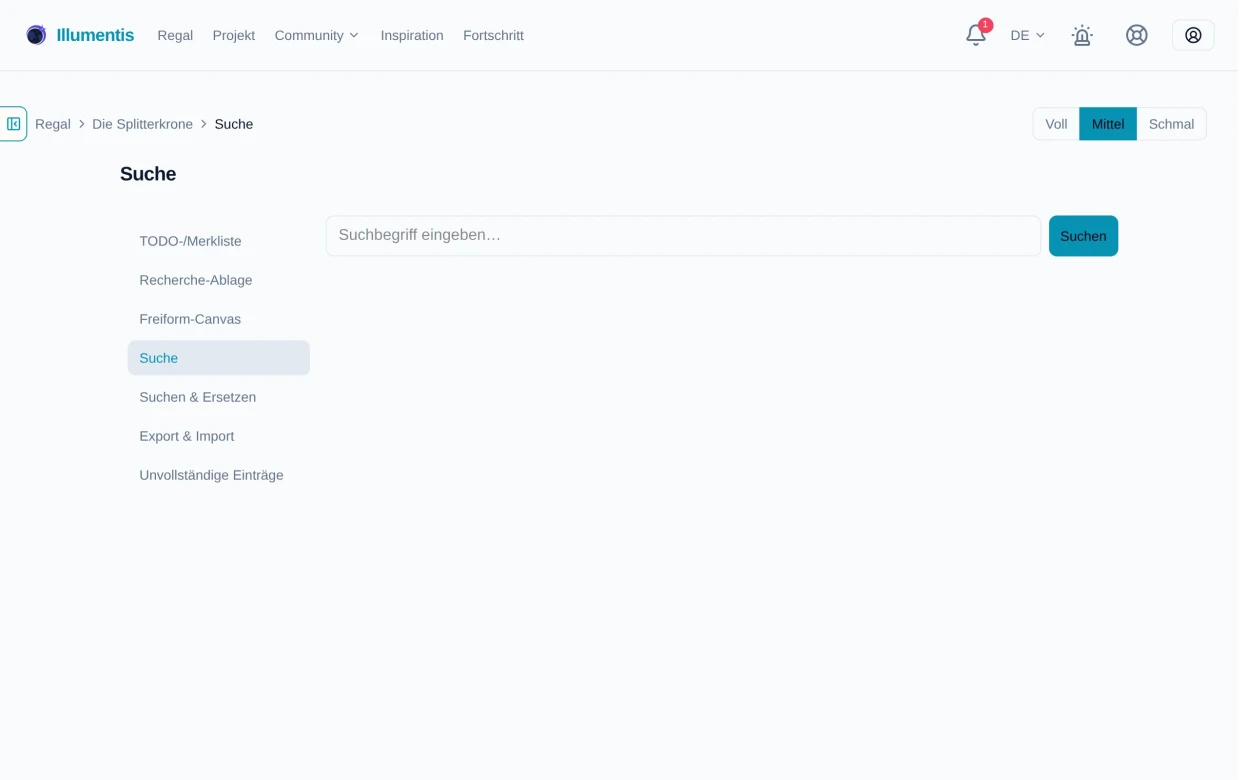1248x780 pixels.
Task: Collapse the sidebar panel icon
Action: point(13,124)
